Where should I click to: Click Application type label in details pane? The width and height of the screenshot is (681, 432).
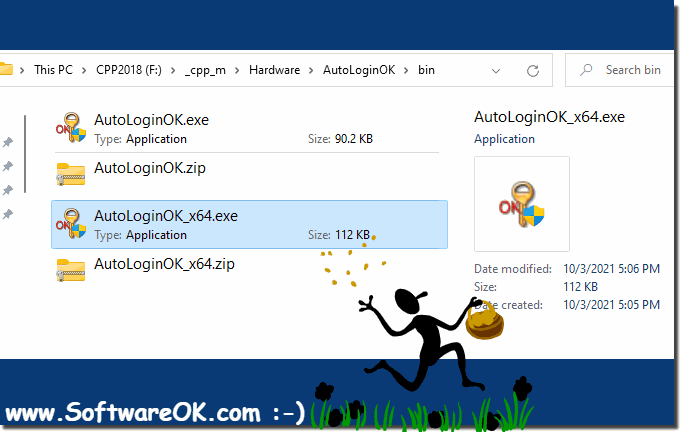504,139
